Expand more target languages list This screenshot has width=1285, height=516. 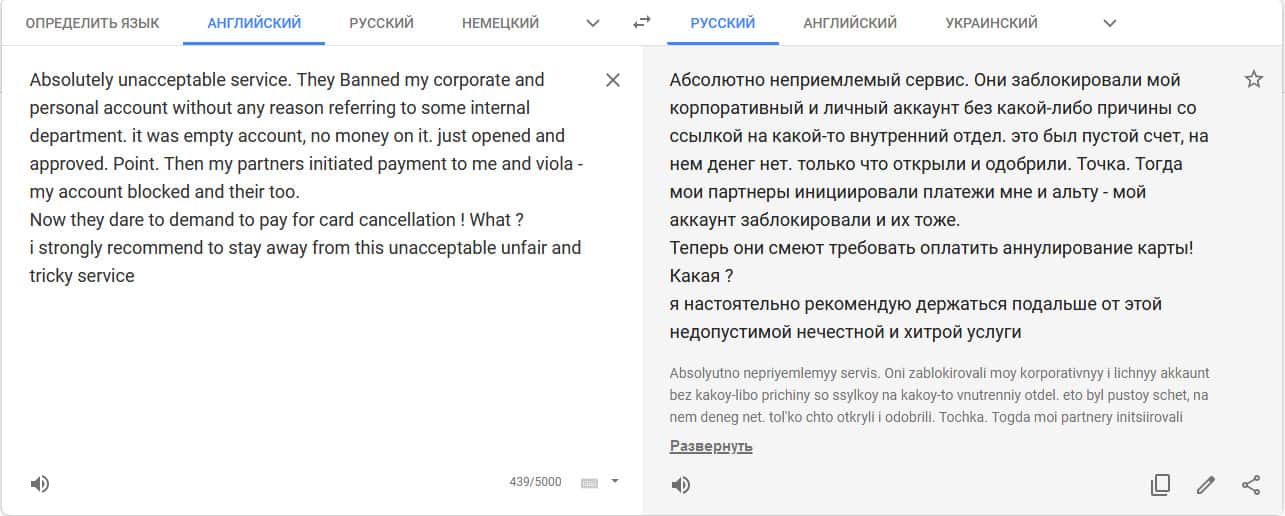(1109, 23)
